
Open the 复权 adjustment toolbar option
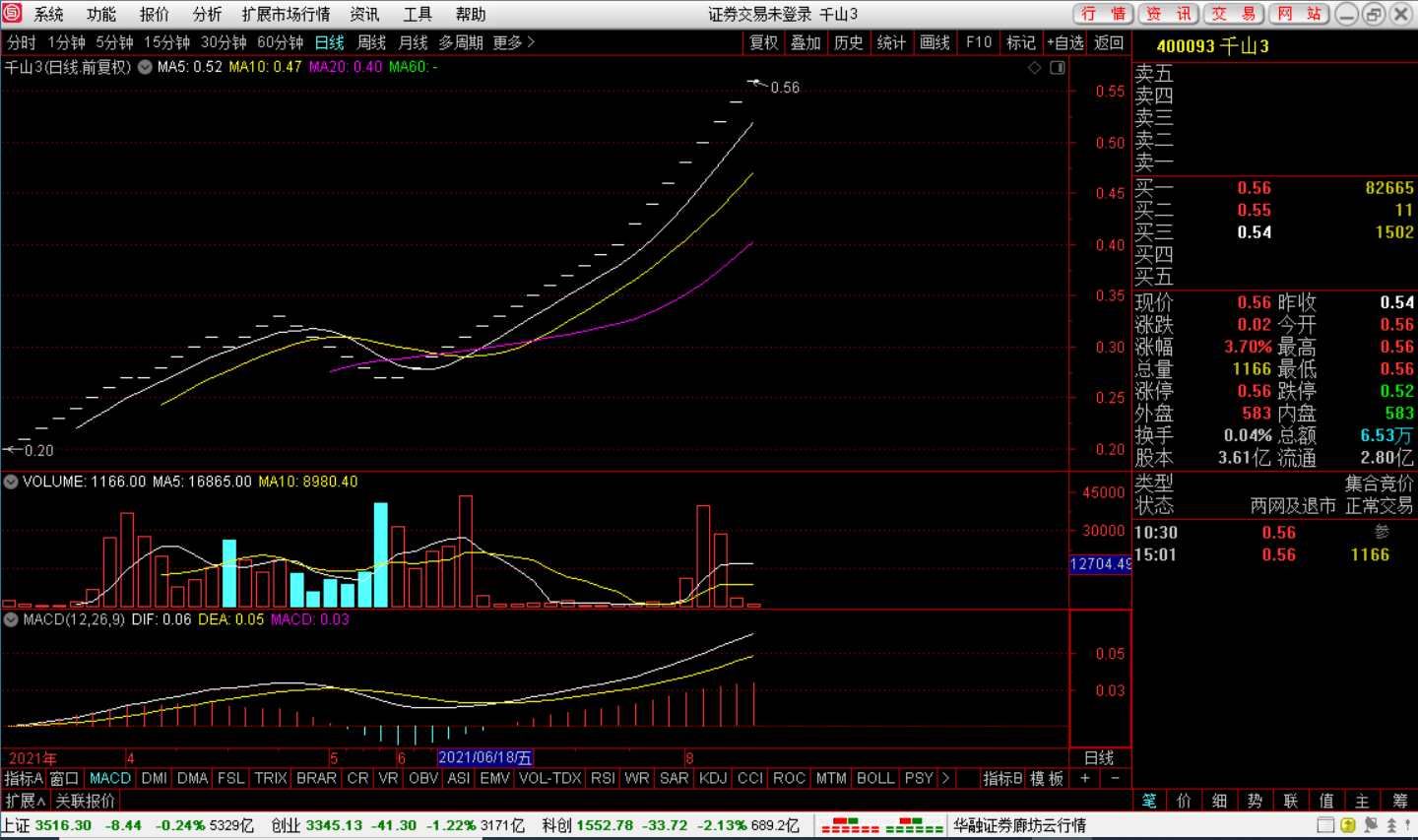tap(763, 42)
